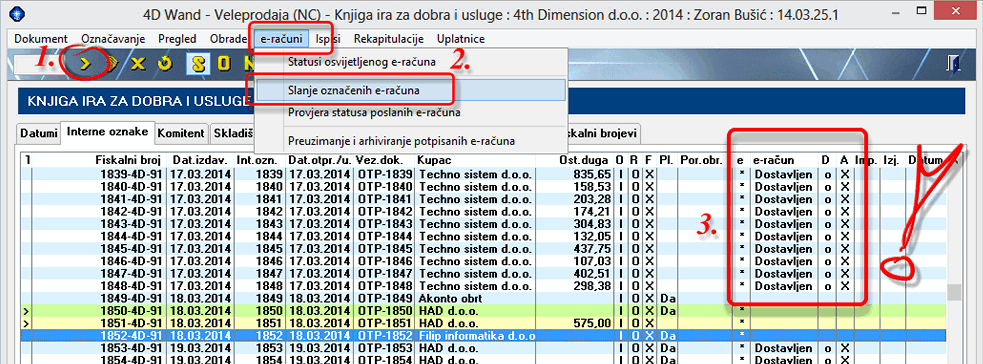Open the Pregled menu
Screen dimensions: 983x364
point(177,39)
